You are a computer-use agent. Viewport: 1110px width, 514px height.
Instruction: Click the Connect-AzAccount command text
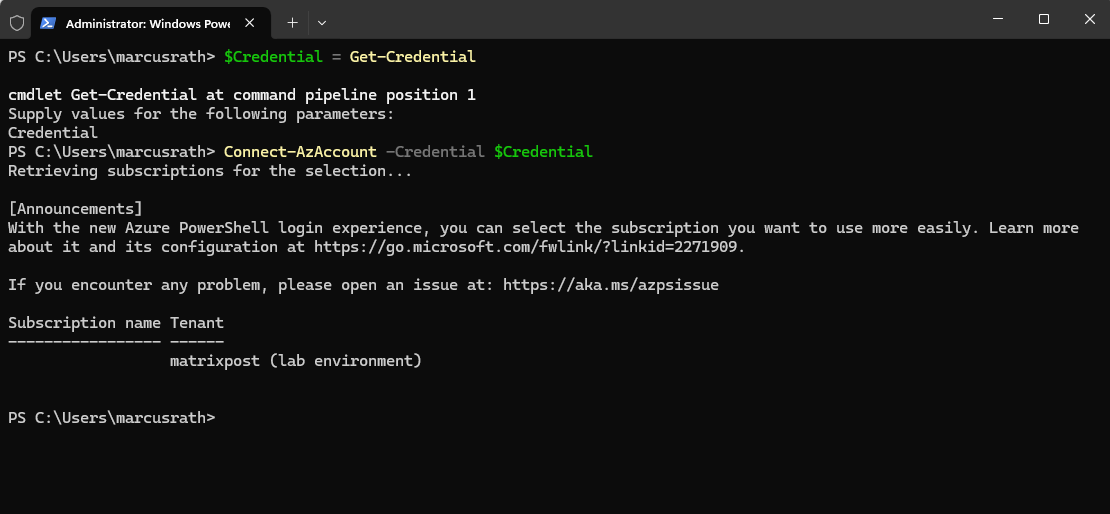pyautogui.click(x=300, y=152)
